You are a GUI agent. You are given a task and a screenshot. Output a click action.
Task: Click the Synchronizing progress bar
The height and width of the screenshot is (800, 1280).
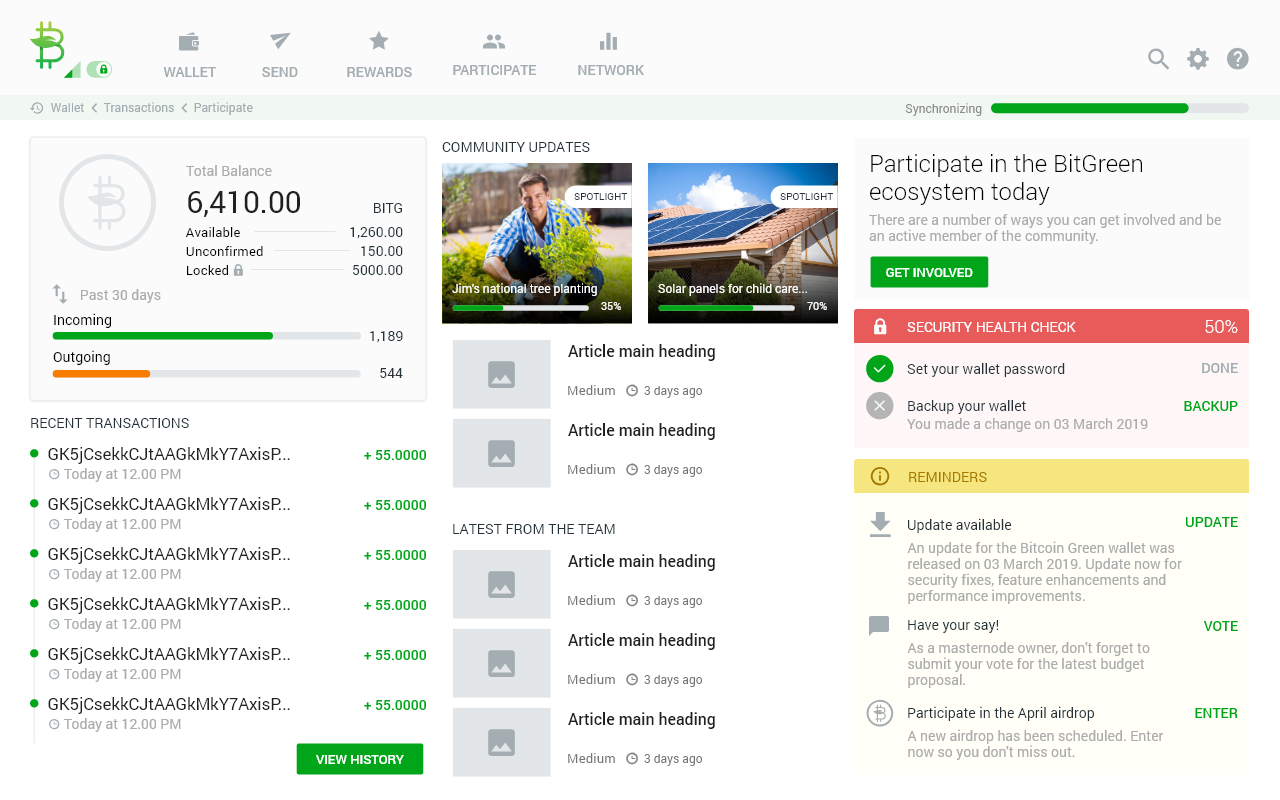point(1120,108)
